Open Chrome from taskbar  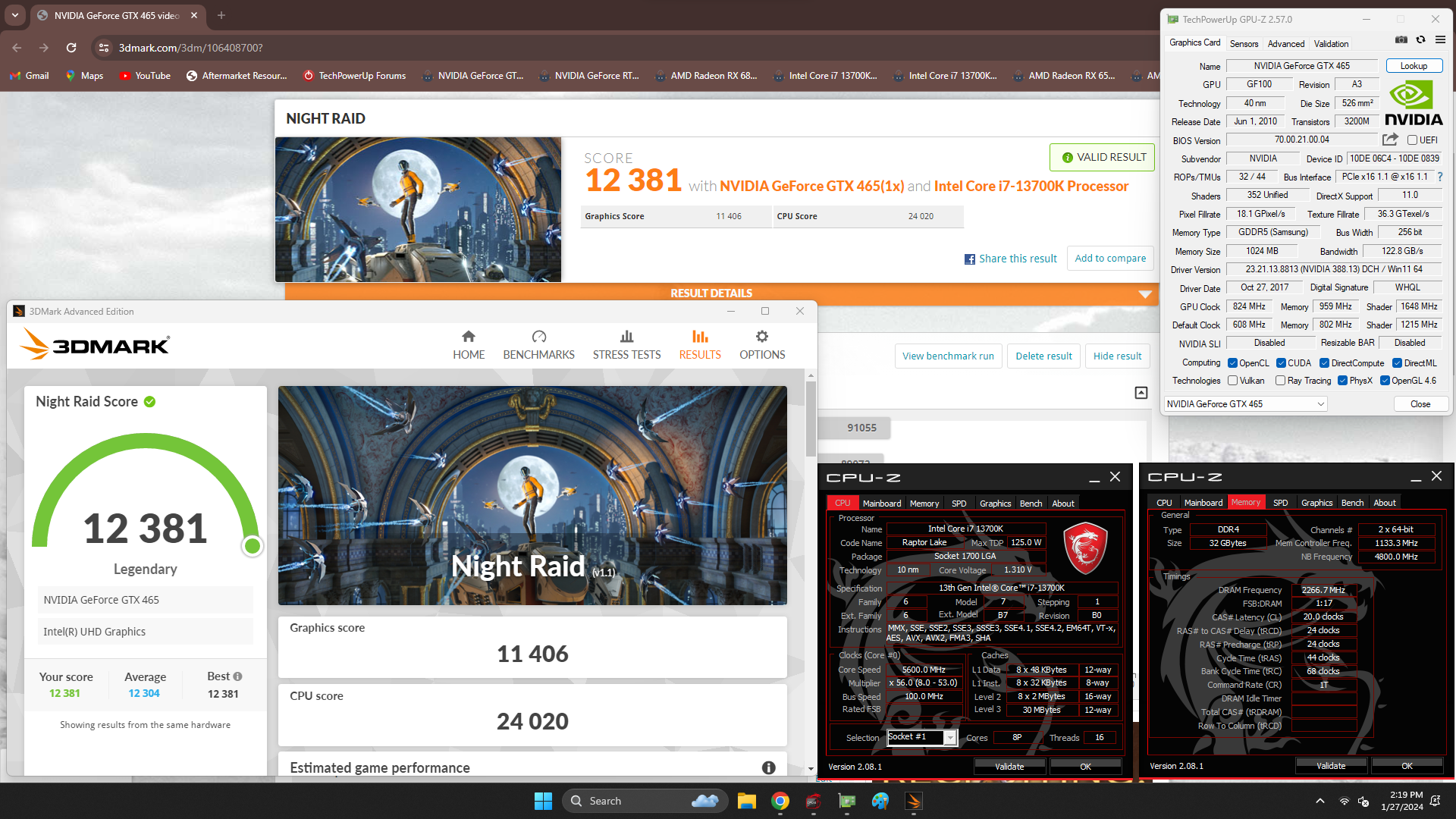coord(780,801)
